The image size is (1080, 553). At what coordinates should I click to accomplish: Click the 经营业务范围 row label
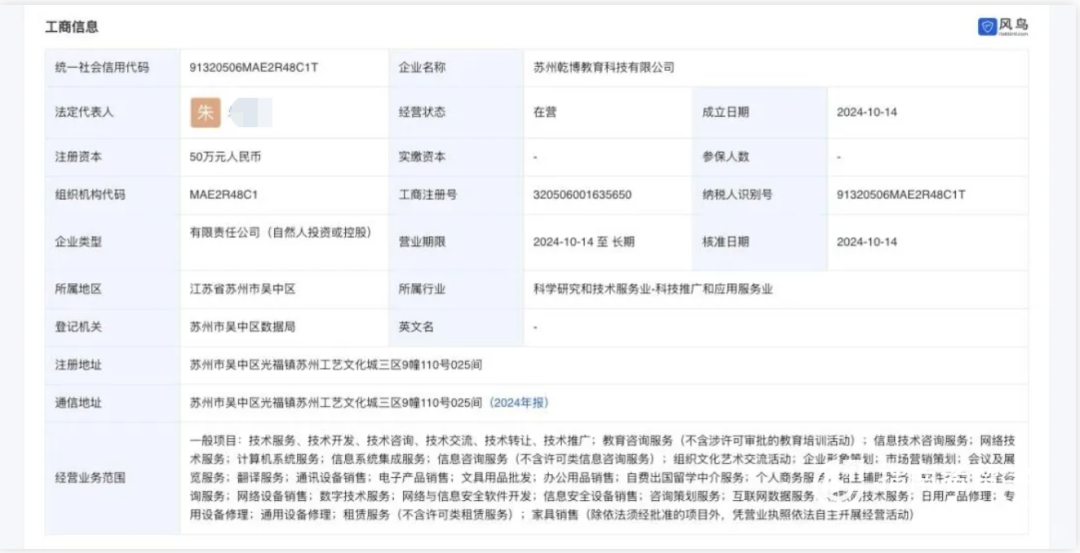(90, 477)
